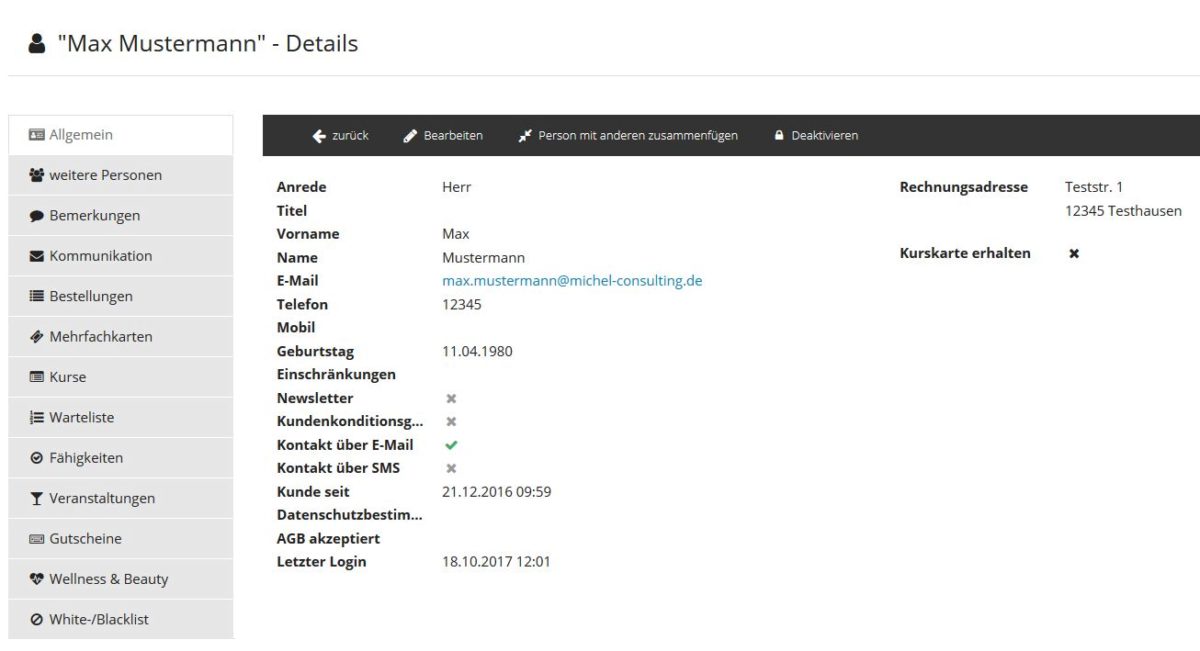This screenshot has height=651, width=1200.
Task: Click the Gutscheine keyboard icon
Action: [37, 539]
